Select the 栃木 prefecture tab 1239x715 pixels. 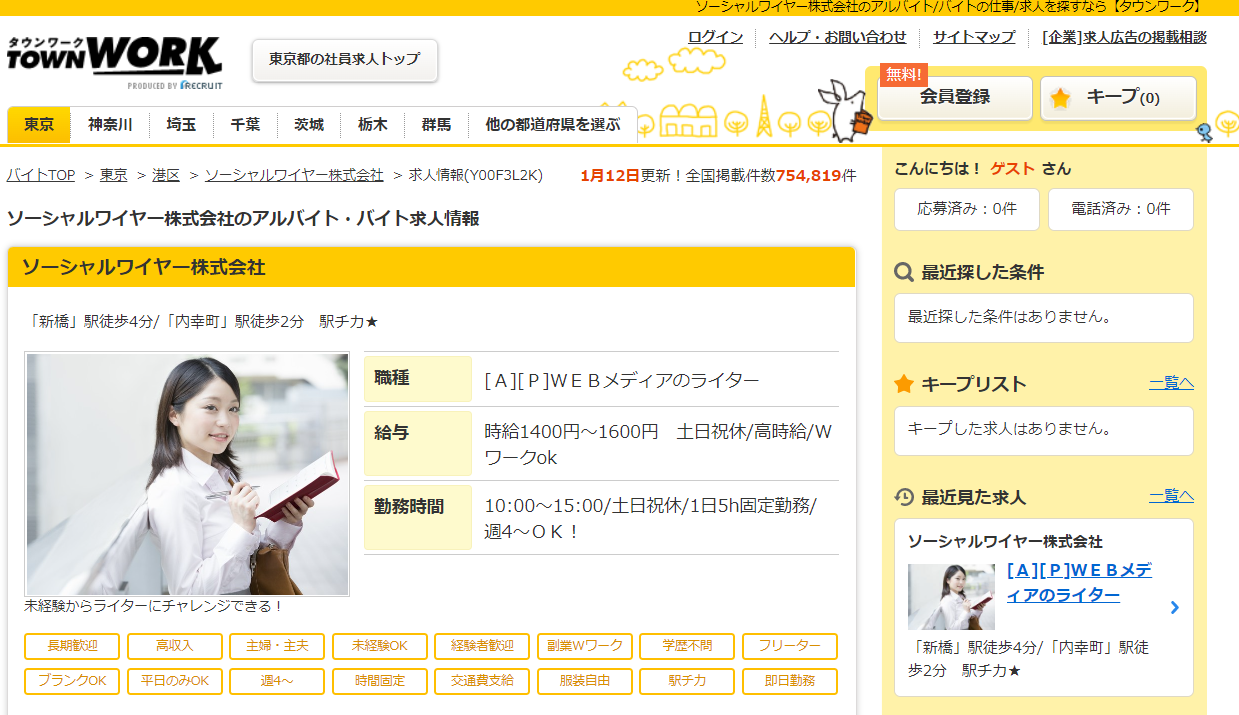click(373, 125)
